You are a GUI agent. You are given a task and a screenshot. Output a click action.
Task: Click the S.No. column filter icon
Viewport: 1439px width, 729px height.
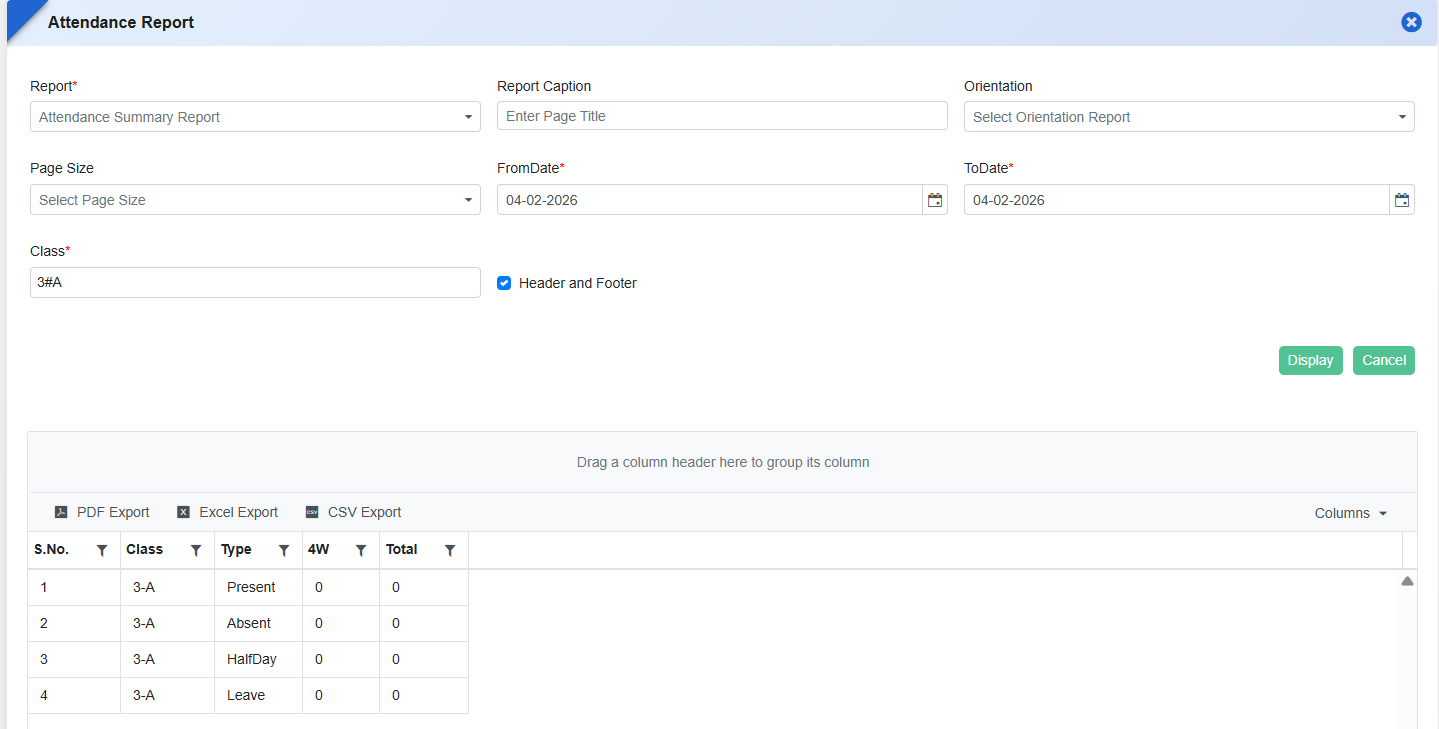click(101, 550)
